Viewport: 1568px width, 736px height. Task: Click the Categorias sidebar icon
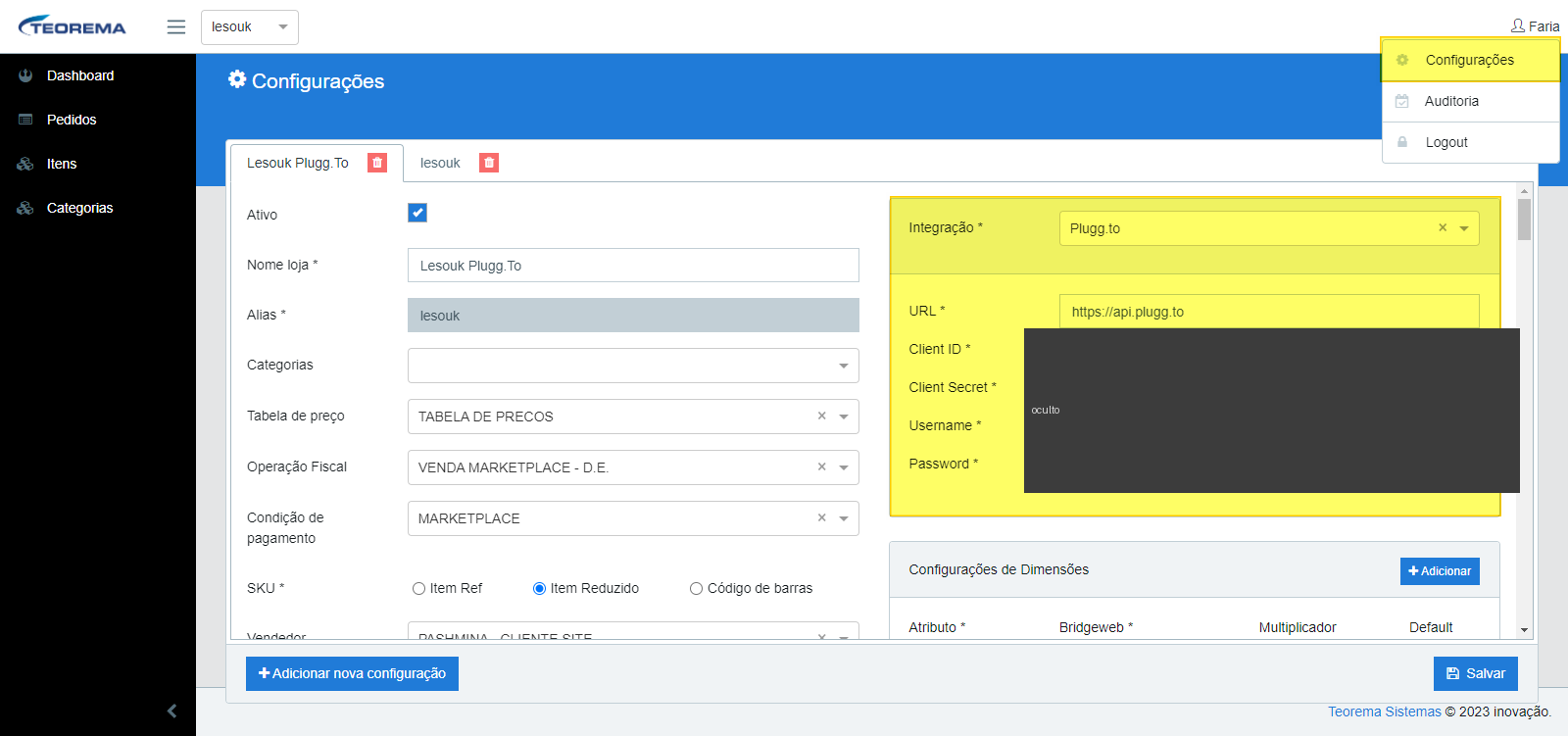(25, 208)
